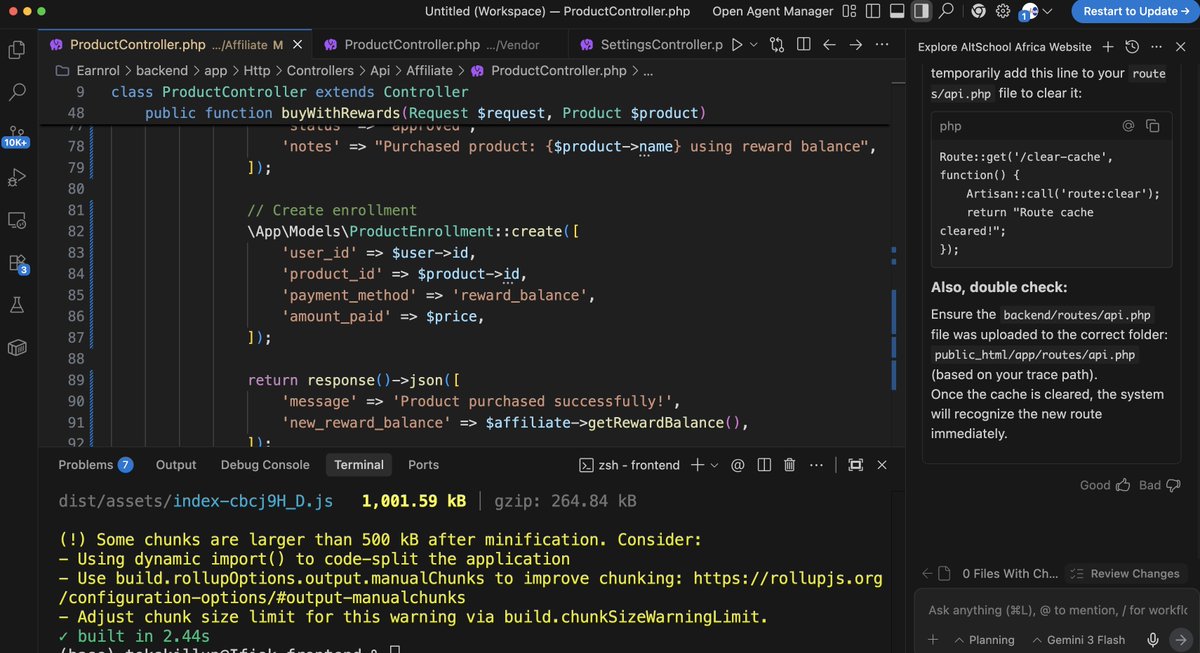
Task: Open Remote Explorer in activity bar
Action: pos(17,220)
